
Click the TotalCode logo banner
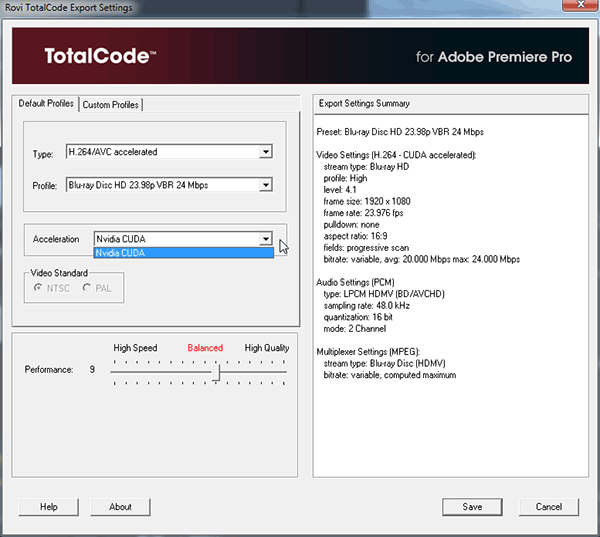coord(300,56)
